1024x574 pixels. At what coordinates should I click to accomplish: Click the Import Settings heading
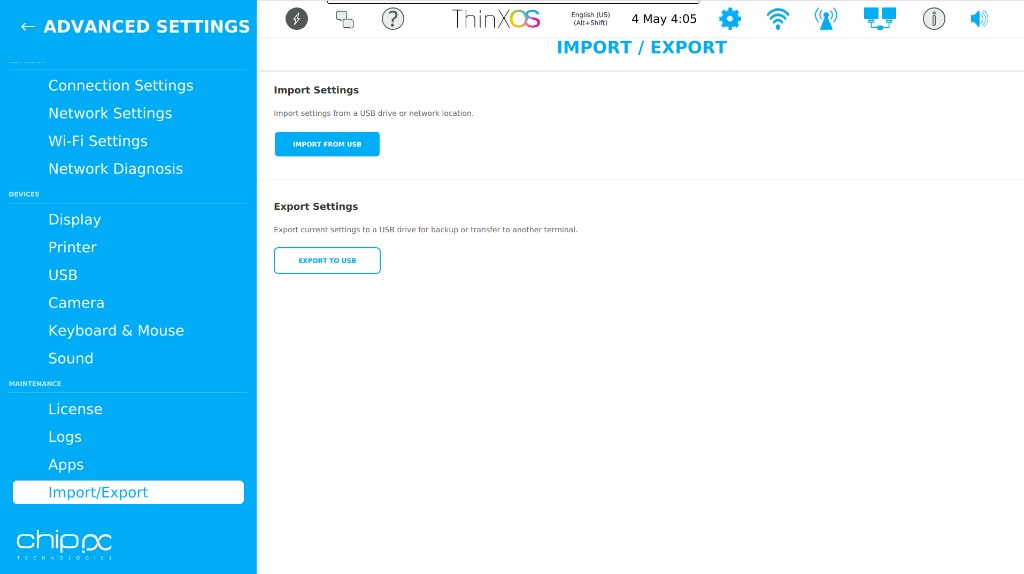tap(316, 90)
